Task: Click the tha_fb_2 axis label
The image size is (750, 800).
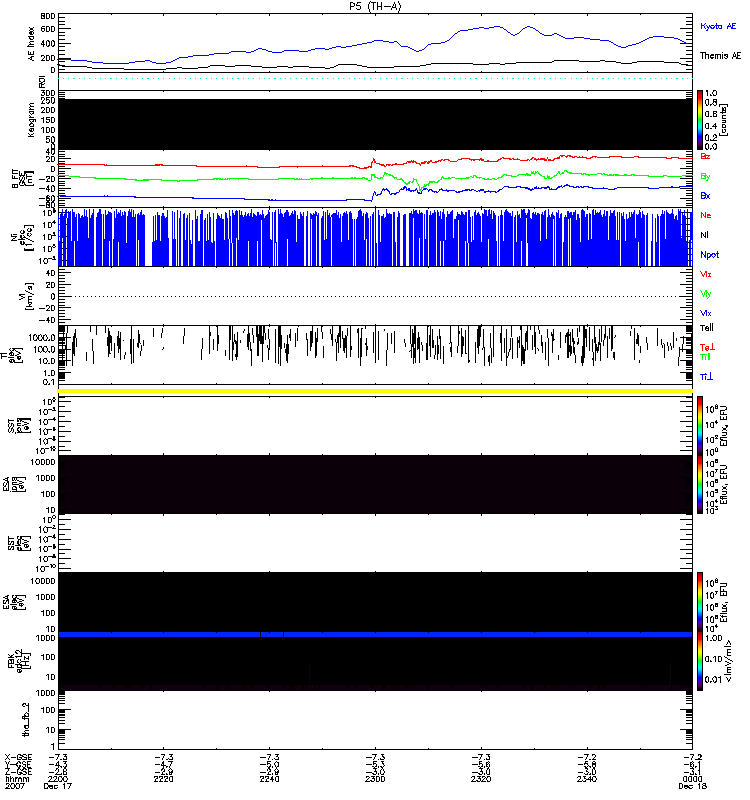Action: [x=26, y=720]
